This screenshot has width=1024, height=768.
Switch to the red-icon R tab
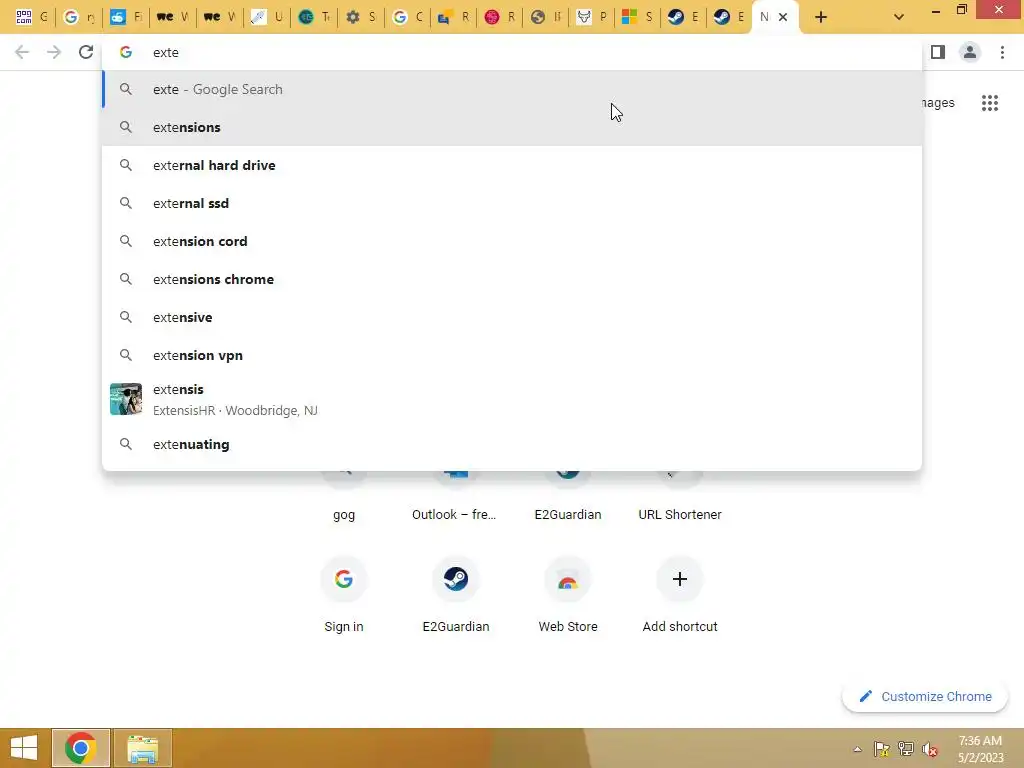click(500, 17)
